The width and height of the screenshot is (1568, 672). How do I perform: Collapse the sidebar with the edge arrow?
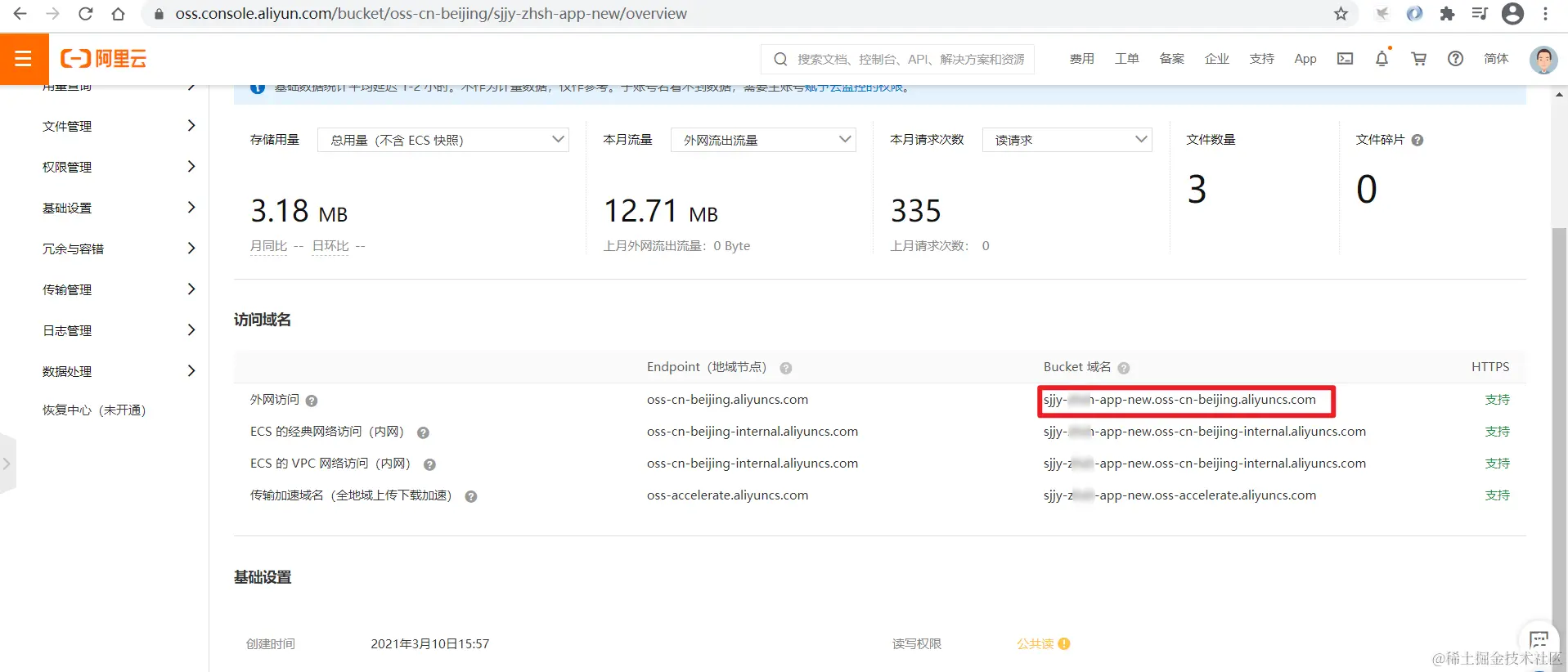[7, 464]
